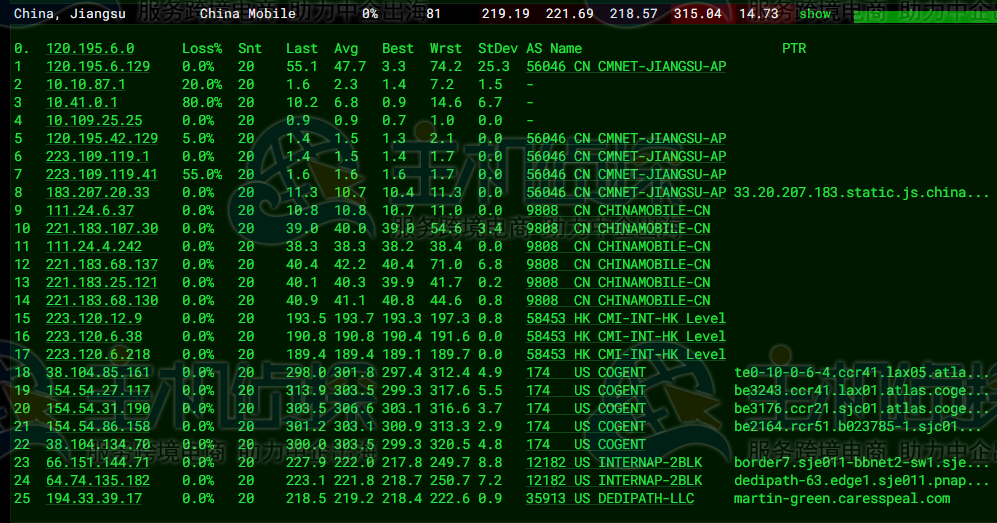Viewport: 997px width, 523px height.
Task: Click IP 223.120.6.218
Action: [98, 355]
